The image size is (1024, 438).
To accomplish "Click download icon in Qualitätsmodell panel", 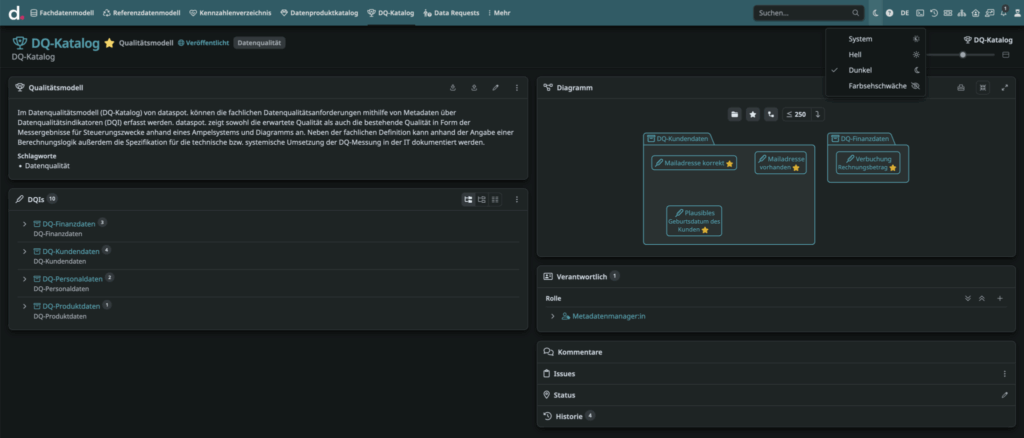I will coord(453,87).
